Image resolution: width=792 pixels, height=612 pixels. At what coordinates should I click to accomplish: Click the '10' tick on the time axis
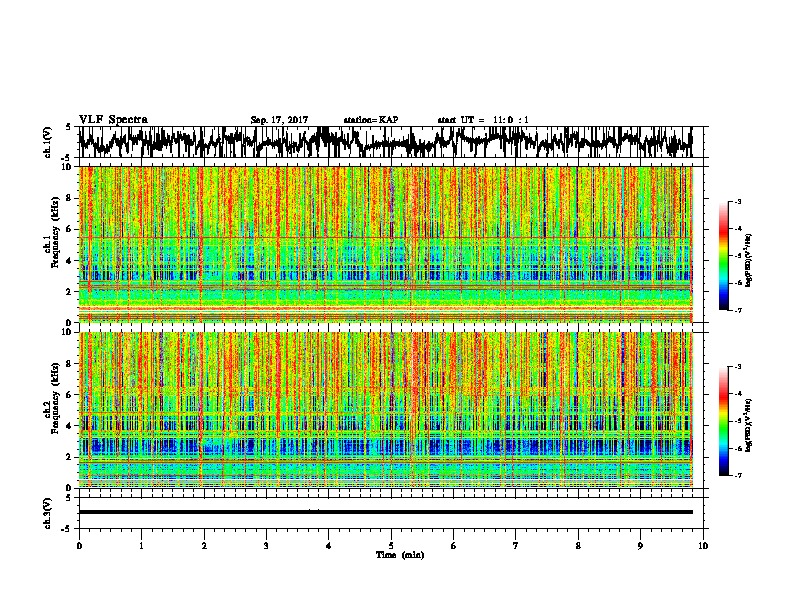click(703, 545)
